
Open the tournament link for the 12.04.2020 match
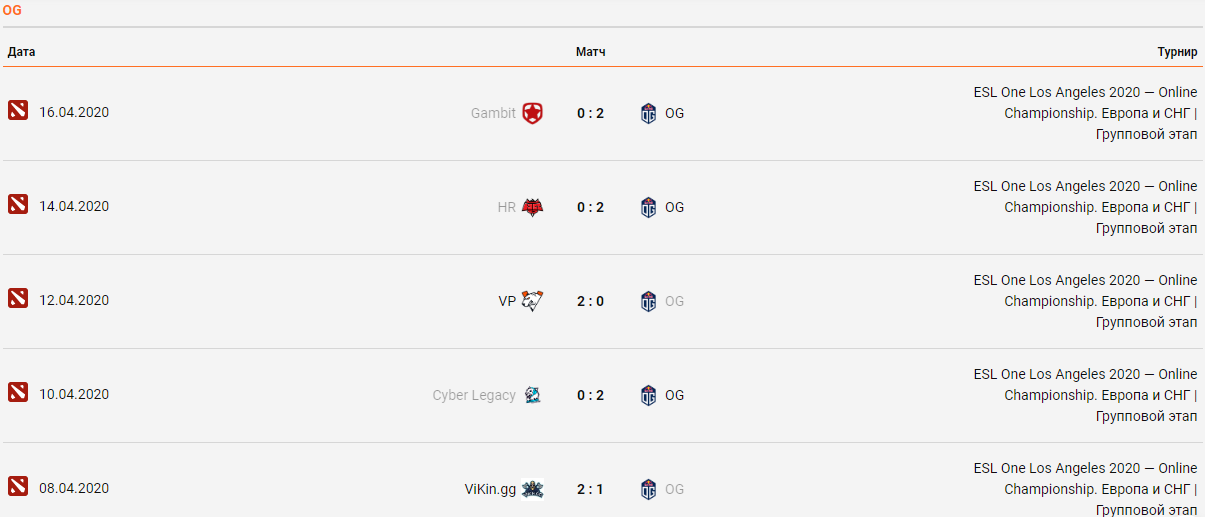(1085, 301)
